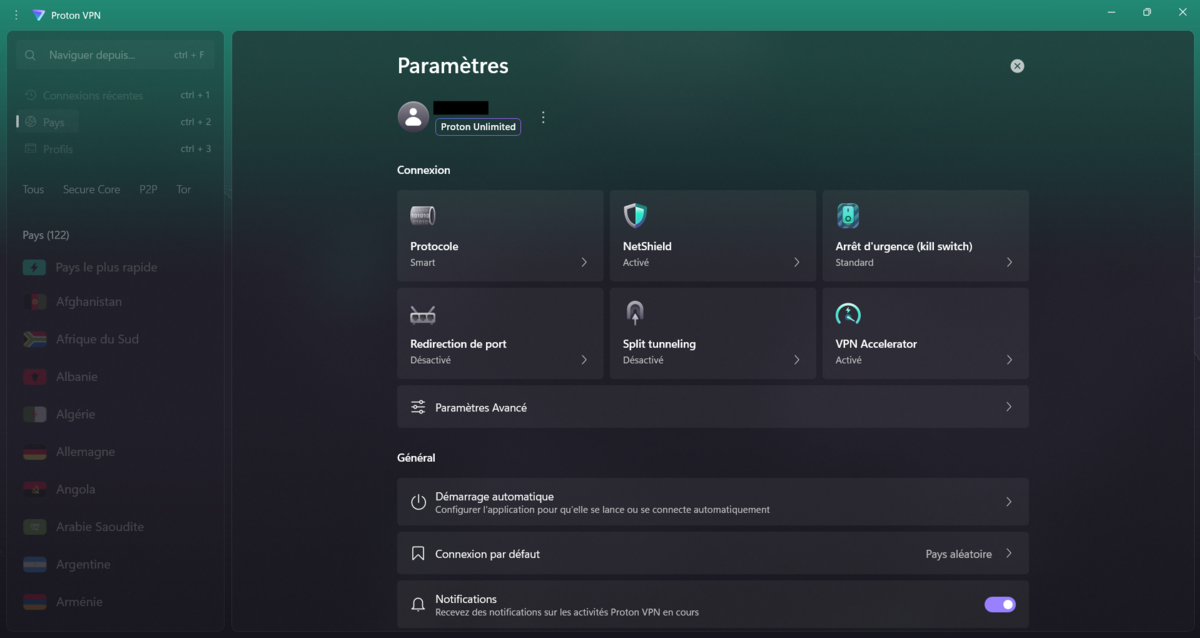Click the Redirection de port router icon
The width and height of the screenshot is (1200, 638).
pos(422,314)
